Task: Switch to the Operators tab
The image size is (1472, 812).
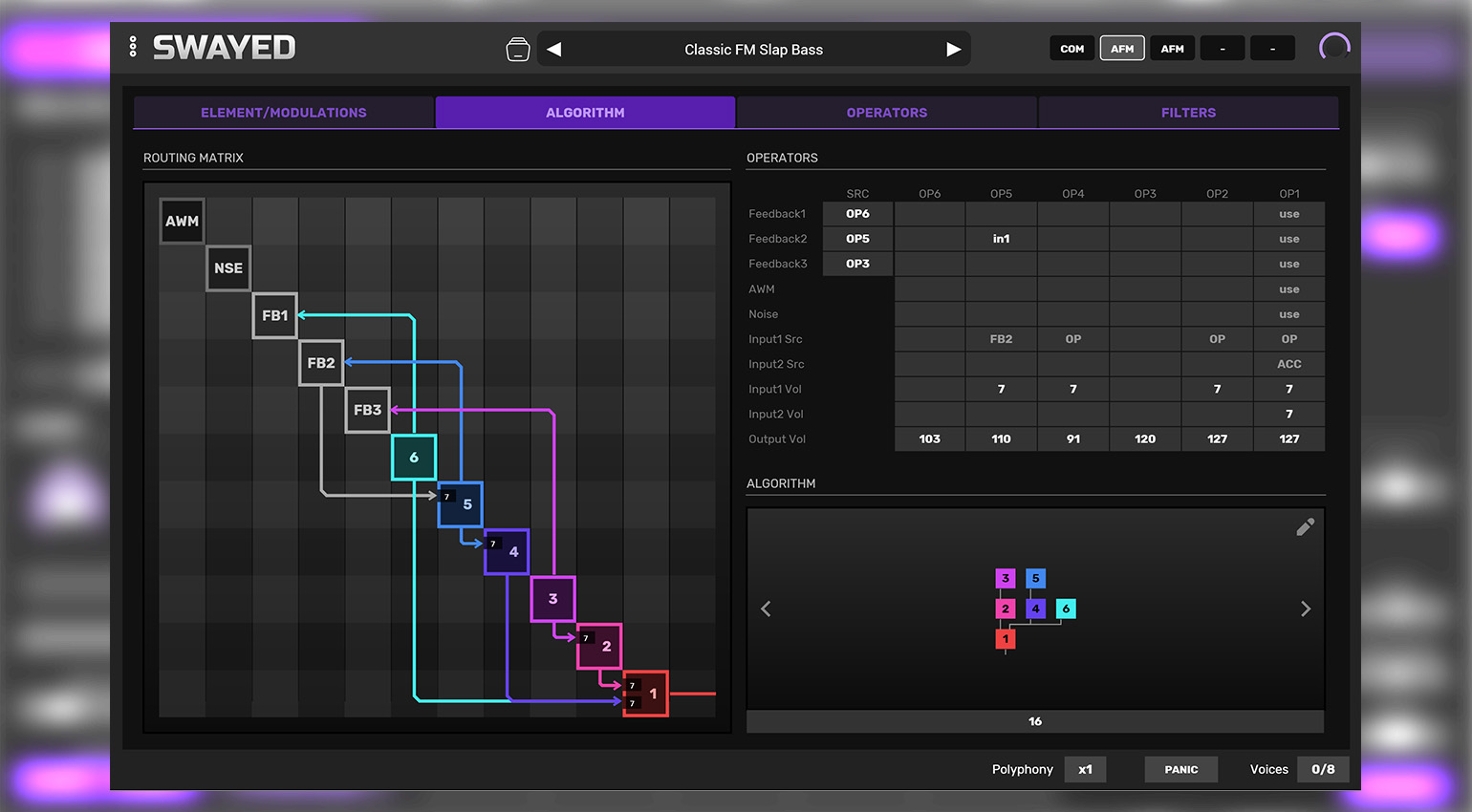Action: click(886, 113)
